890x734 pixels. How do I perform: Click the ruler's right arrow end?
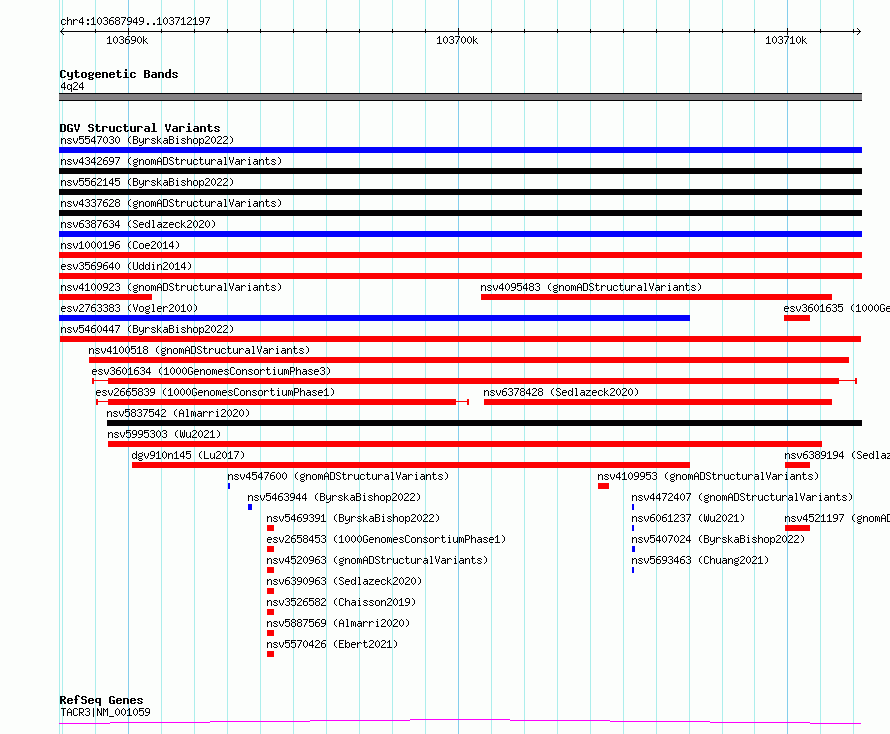(858, 32)
